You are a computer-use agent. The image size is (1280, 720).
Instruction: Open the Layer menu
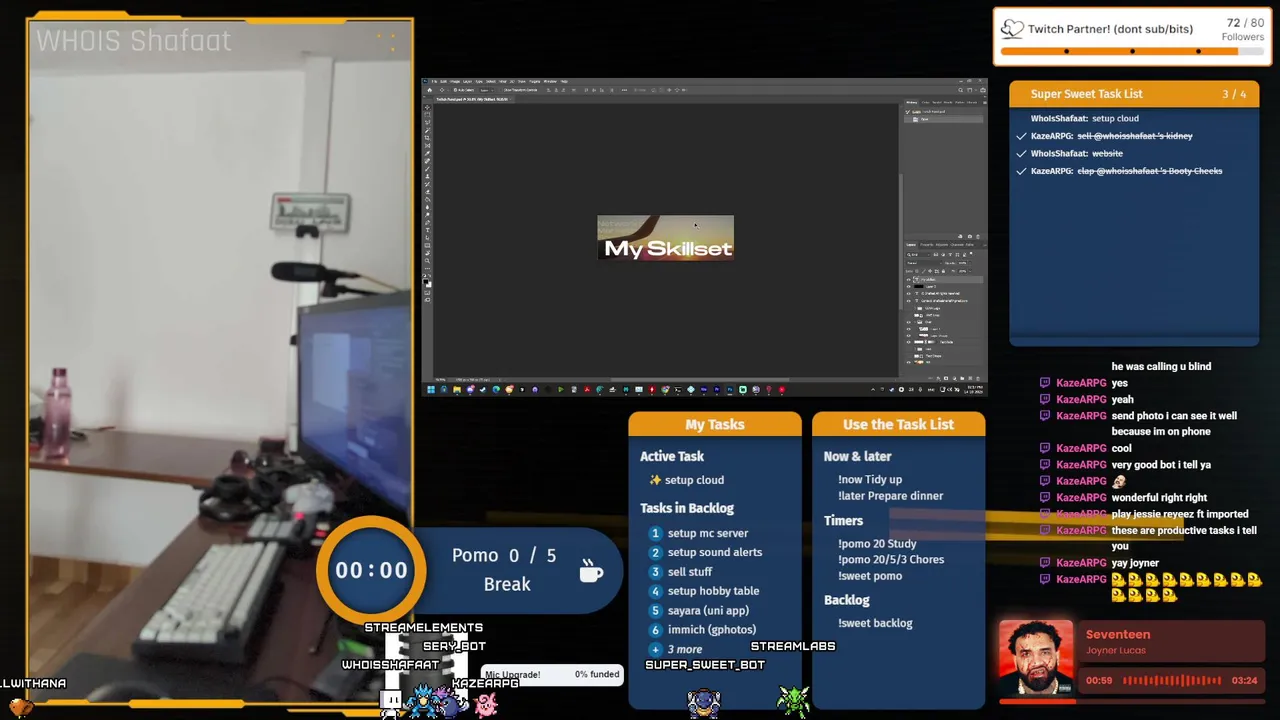[x=467, y=81]
